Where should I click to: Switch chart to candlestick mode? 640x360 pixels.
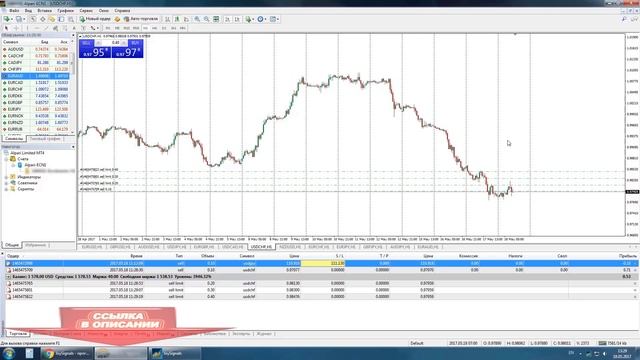[177, 19]
